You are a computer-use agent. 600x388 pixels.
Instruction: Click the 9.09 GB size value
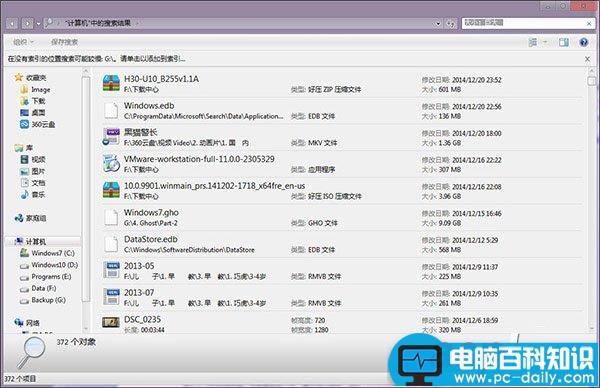(450, 223)
